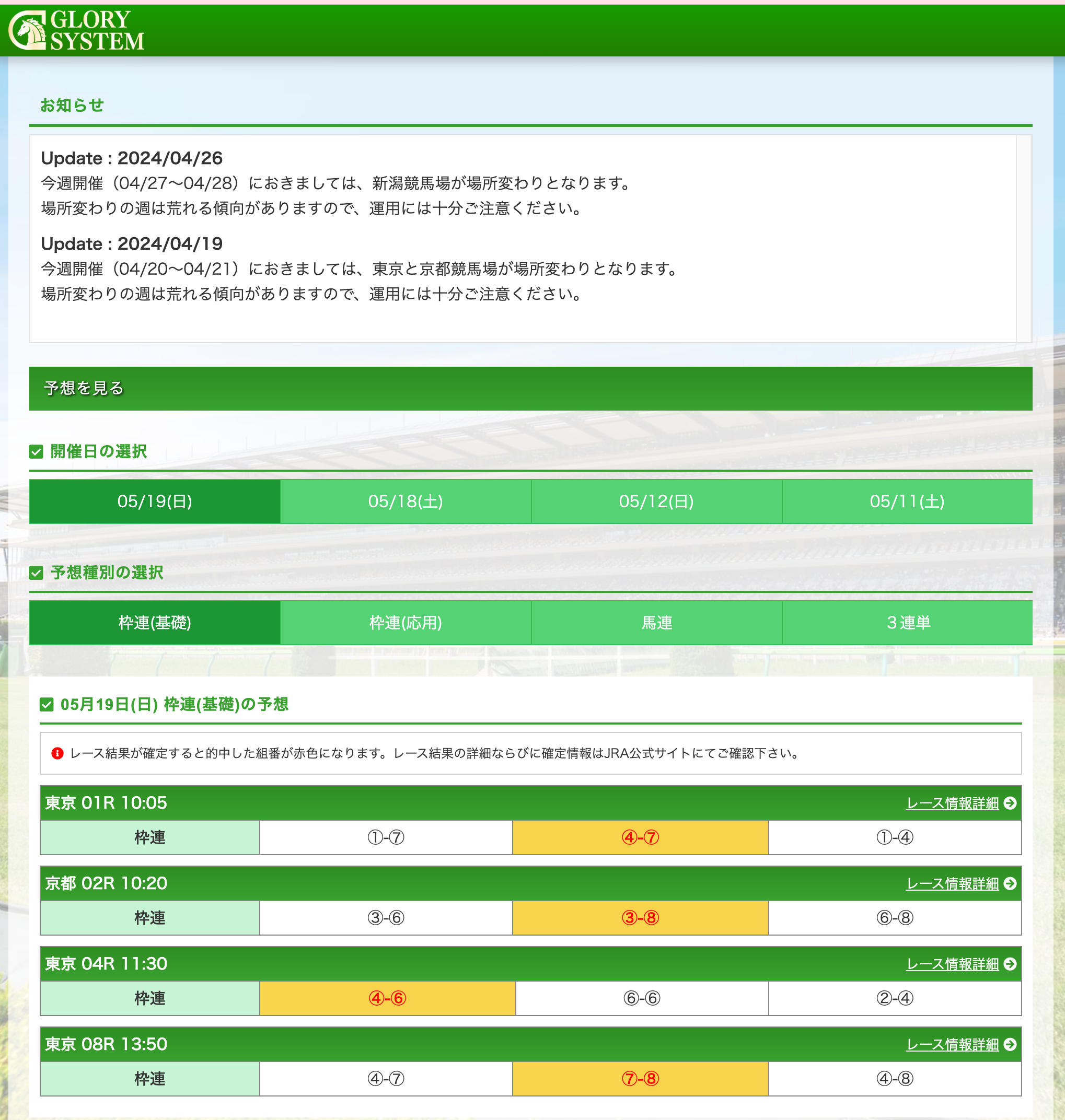
Task: Choose the 馬連 prediction type
Action: (656, 622)
